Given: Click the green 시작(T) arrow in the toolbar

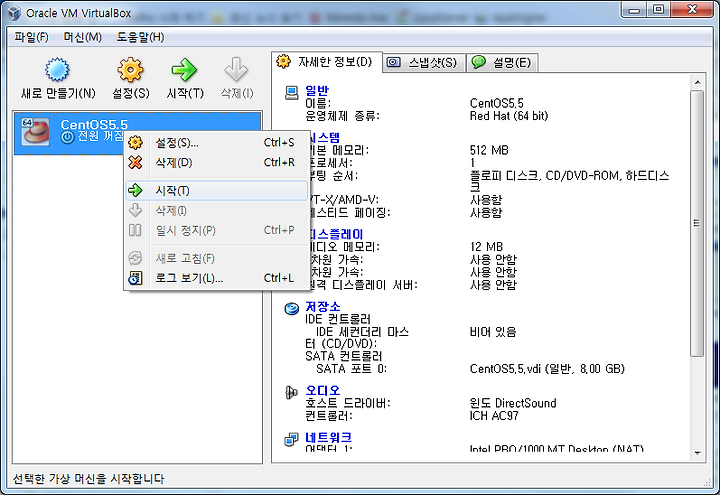Looking at the screenshot, I should (185, 70).
